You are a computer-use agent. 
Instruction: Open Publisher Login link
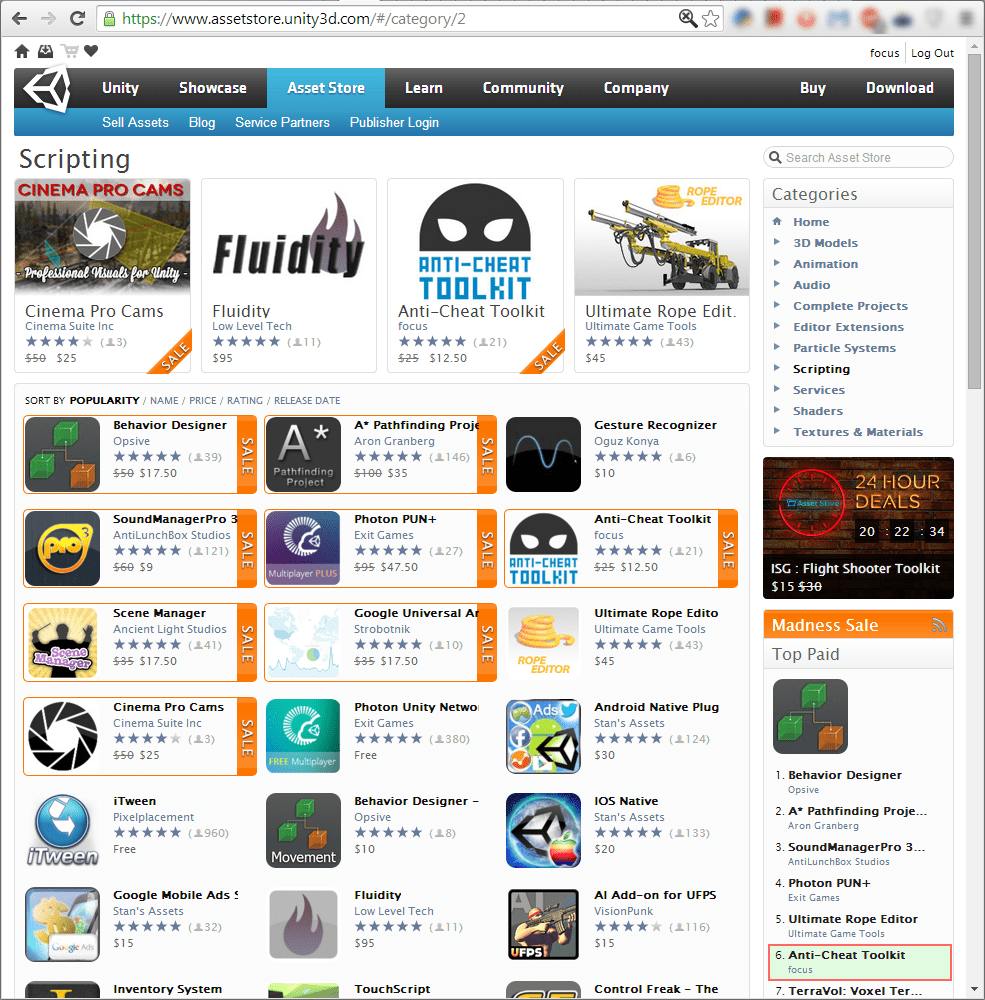coord(394,122)
